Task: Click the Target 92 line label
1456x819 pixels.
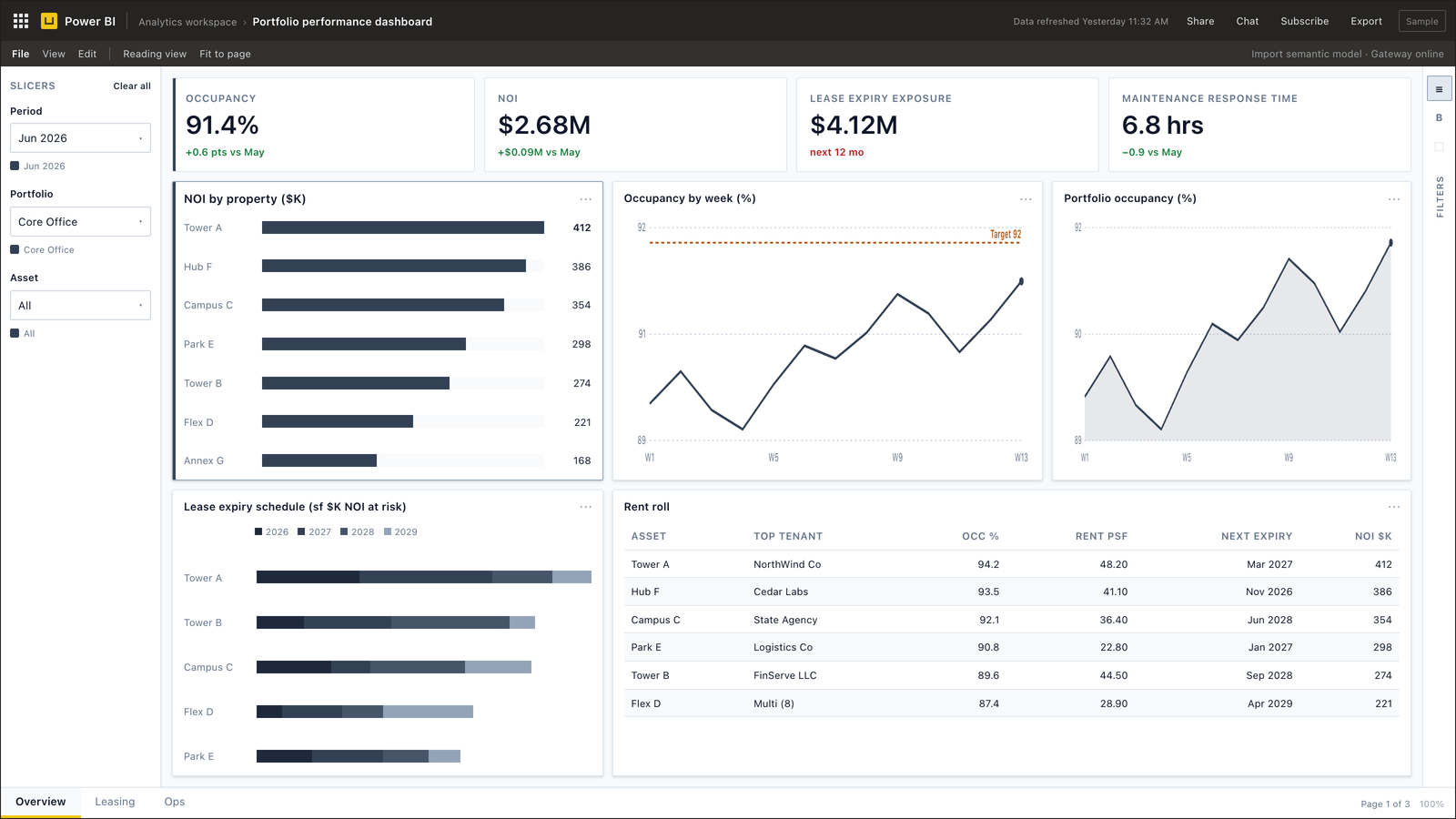Action: 1006,234
